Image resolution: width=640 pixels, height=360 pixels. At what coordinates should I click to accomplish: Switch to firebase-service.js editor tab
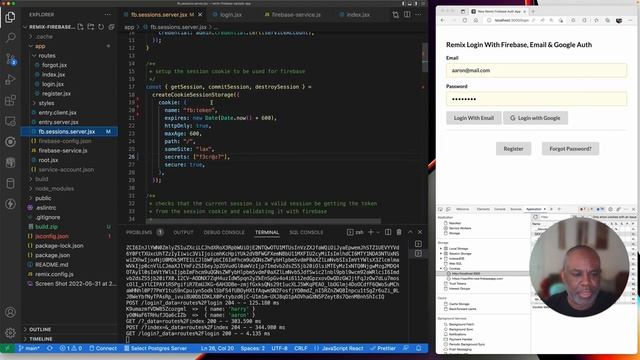(x=296, y=15)
